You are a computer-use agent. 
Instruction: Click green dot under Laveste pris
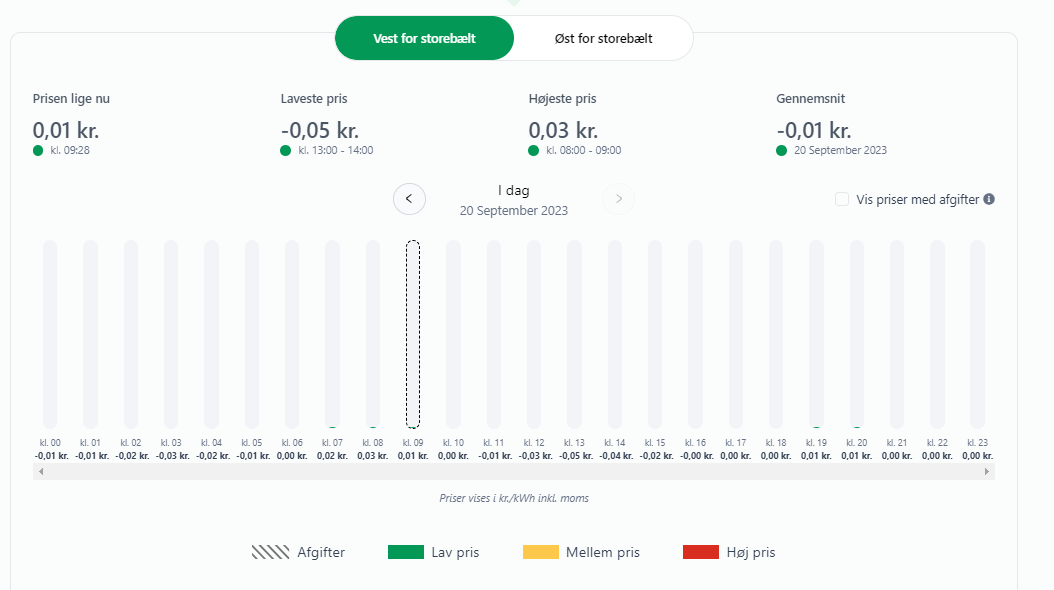[286, 151]
